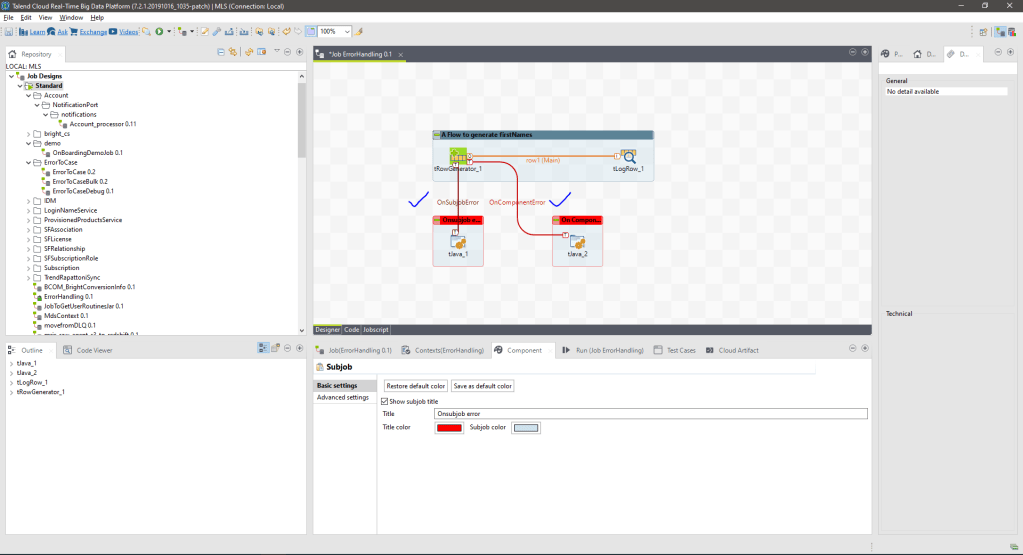This screenshot has height=555, width=1023.
Task: Click the subjob Title text field
Action: coord(650,413)
